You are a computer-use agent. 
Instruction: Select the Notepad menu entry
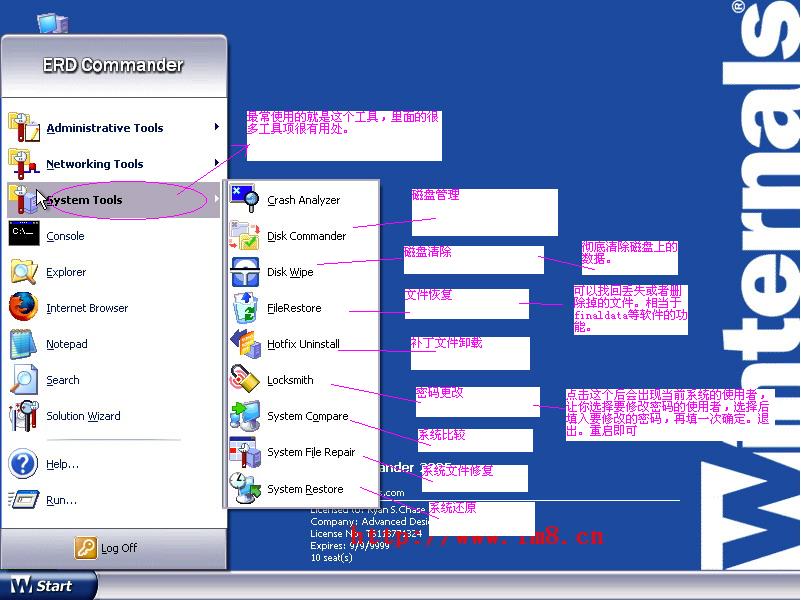[x=114, y=344]
